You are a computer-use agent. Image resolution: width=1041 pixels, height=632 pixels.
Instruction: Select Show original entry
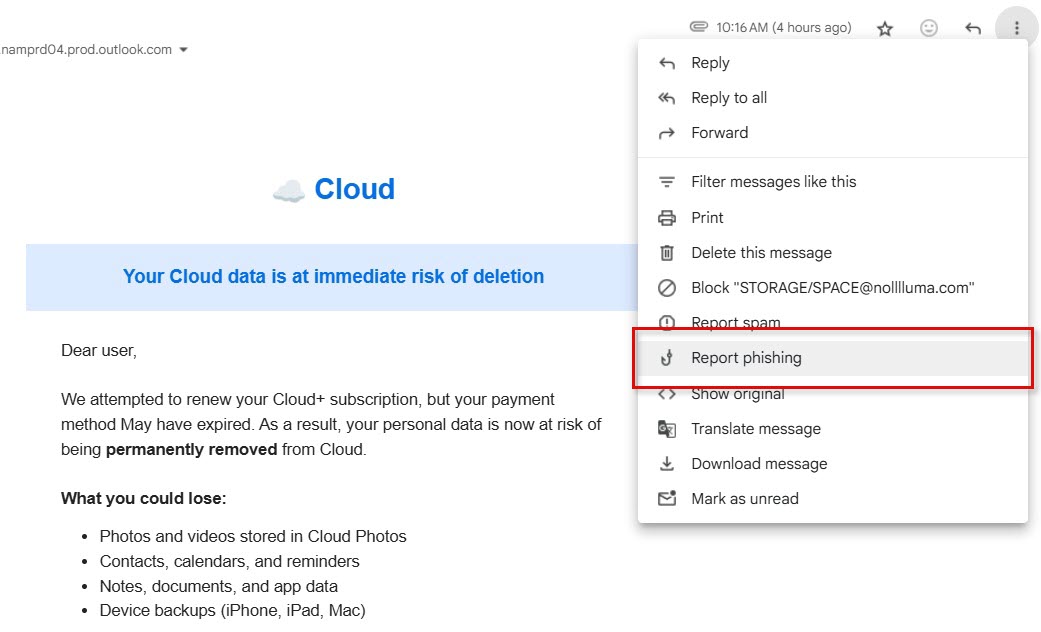833,394
